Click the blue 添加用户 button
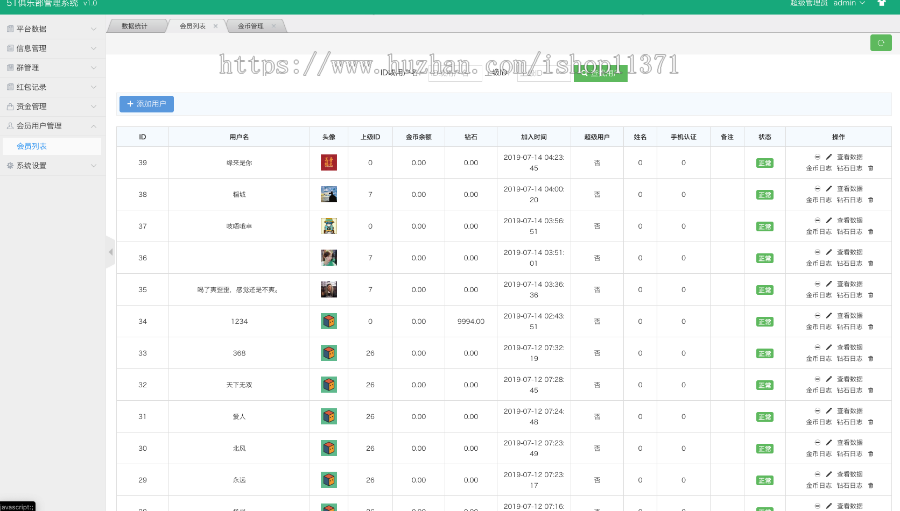Screen dimensions: 900x511 pyautogui.click(x=146, y=104)
